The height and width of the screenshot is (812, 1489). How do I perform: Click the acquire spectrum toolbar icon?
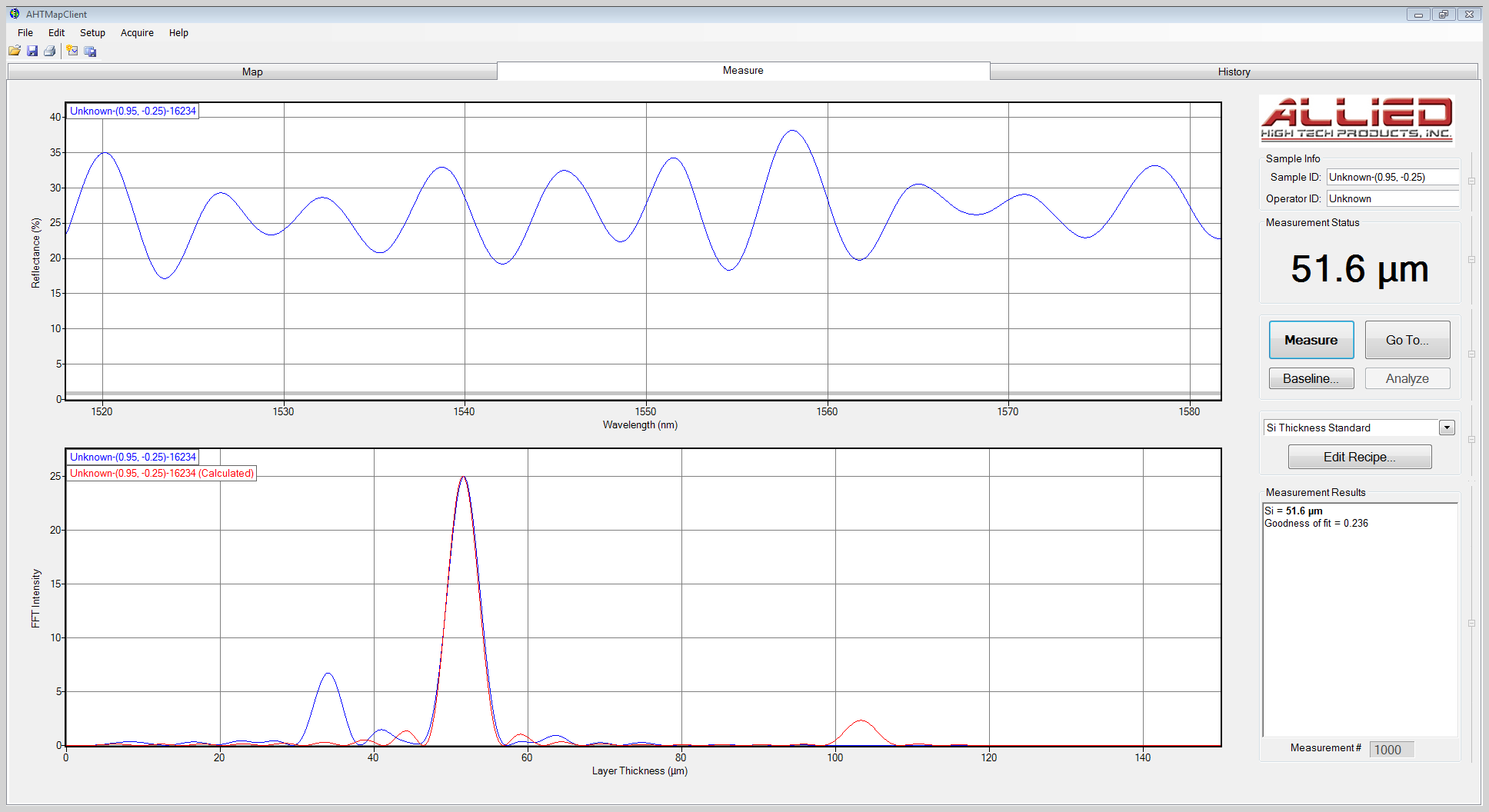(72, 51)
